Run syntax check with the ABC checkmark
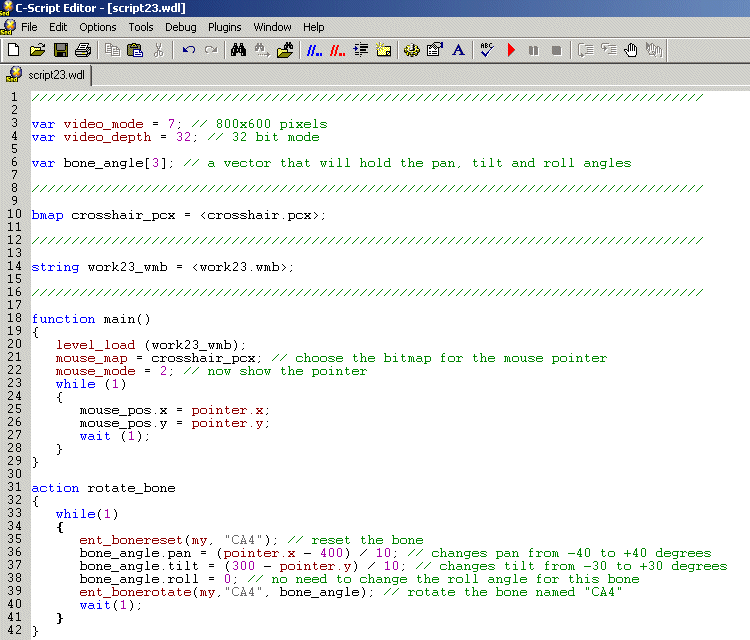The height and width of the screenshot is (640, 750). click(487, 49)
